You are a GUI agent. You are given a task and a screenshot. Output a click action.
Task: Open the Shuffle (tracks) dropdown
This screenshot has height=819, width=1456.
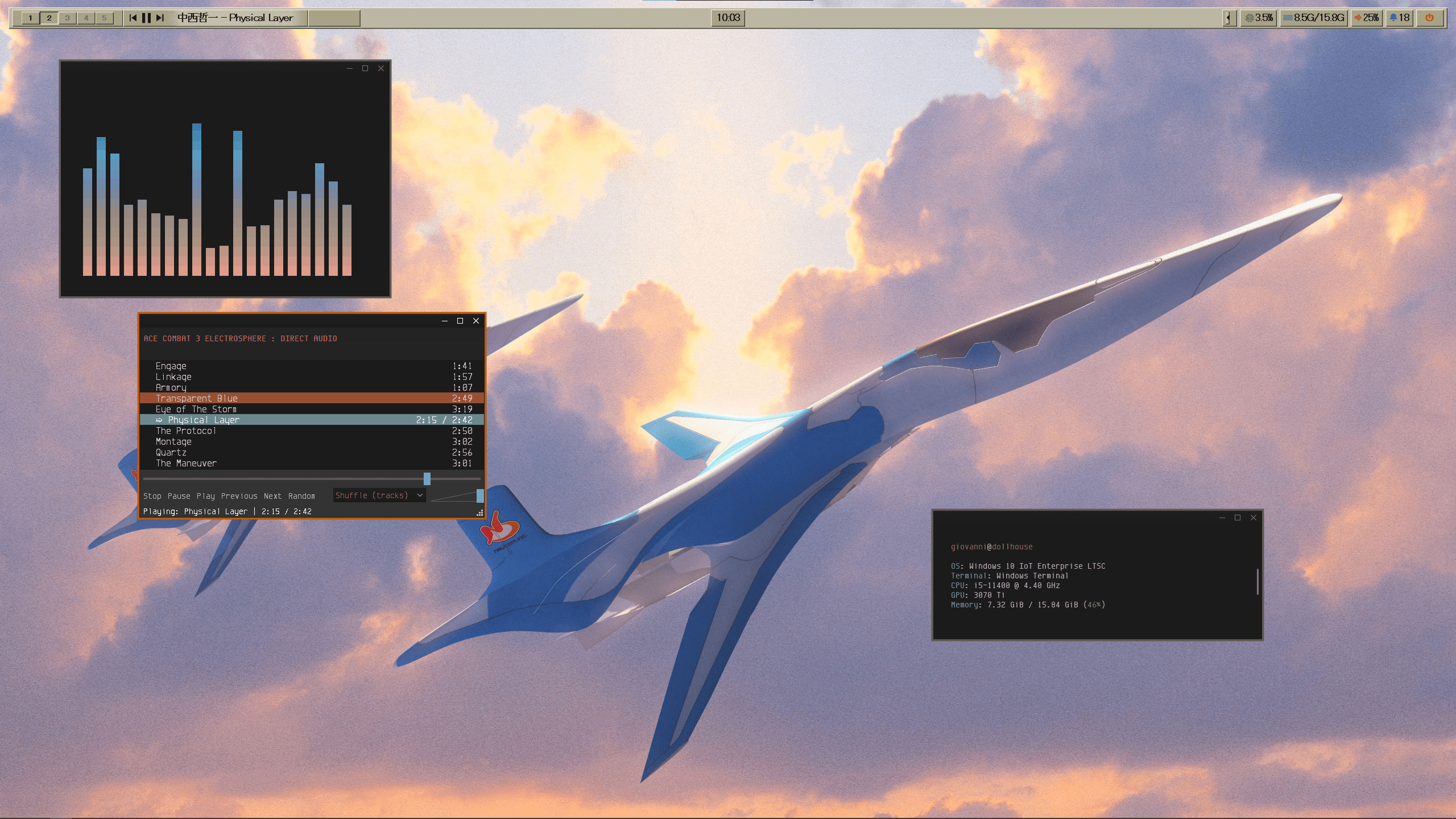click(379, 495)
